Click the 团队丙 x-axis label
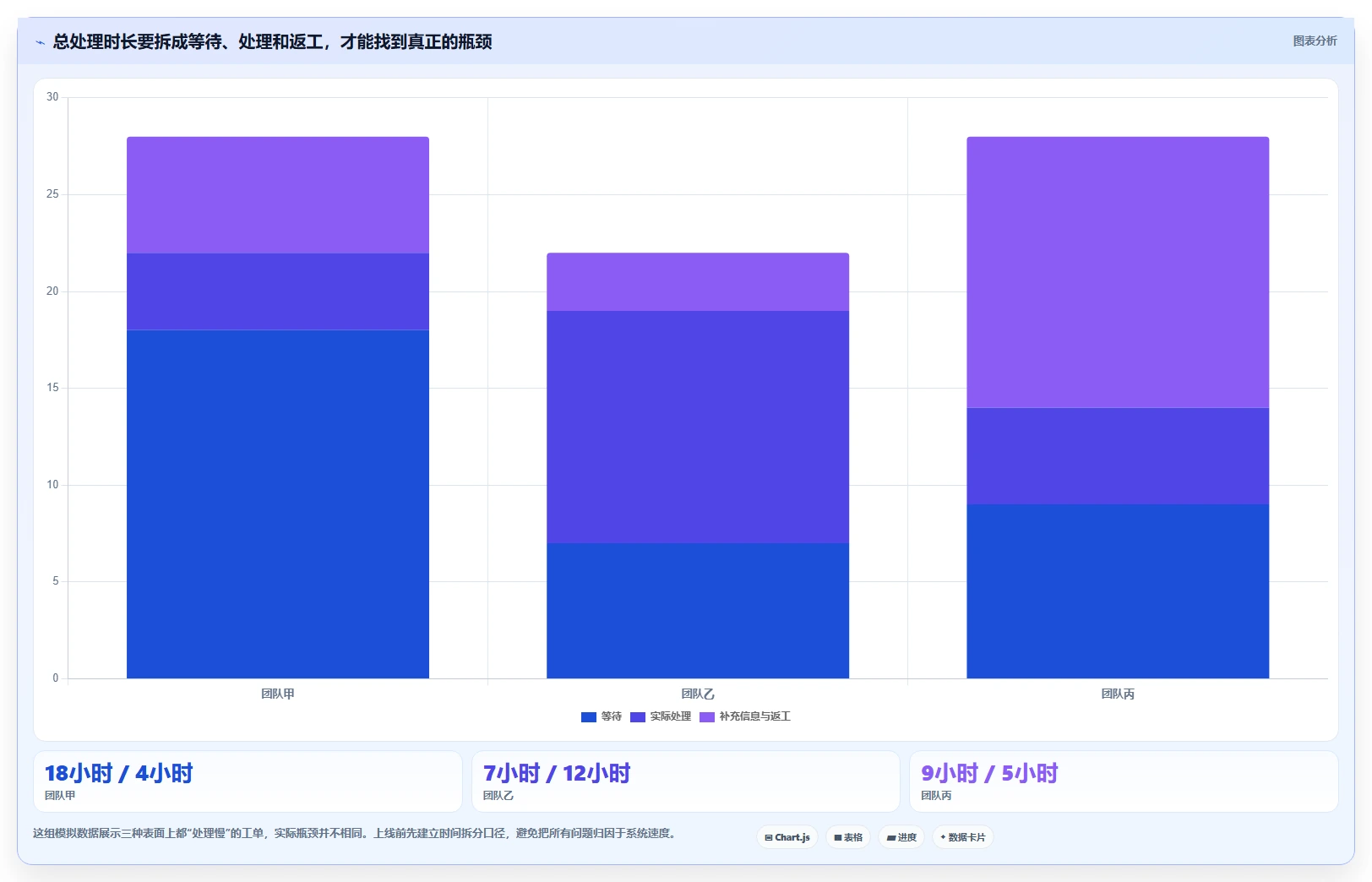Image resolution: width=1372 pixels, height=882 pixels. pyautogui.click(x=1118, y=694)
